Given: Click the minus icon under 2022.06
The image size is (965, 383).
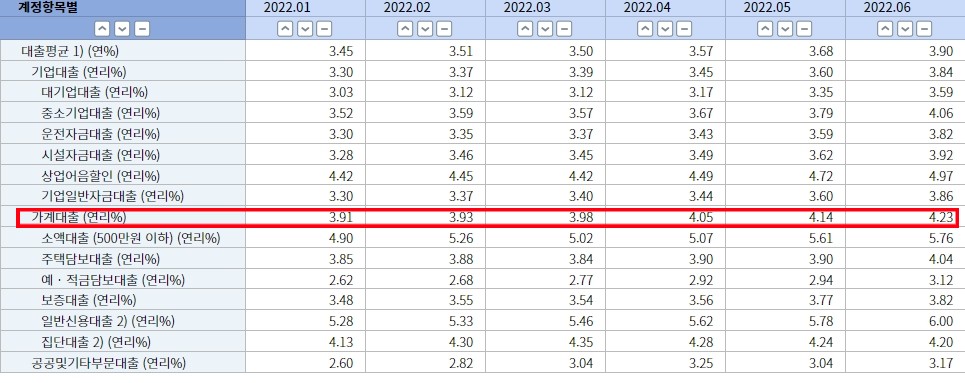Looking at the screenshot, I should coord(924,29).
